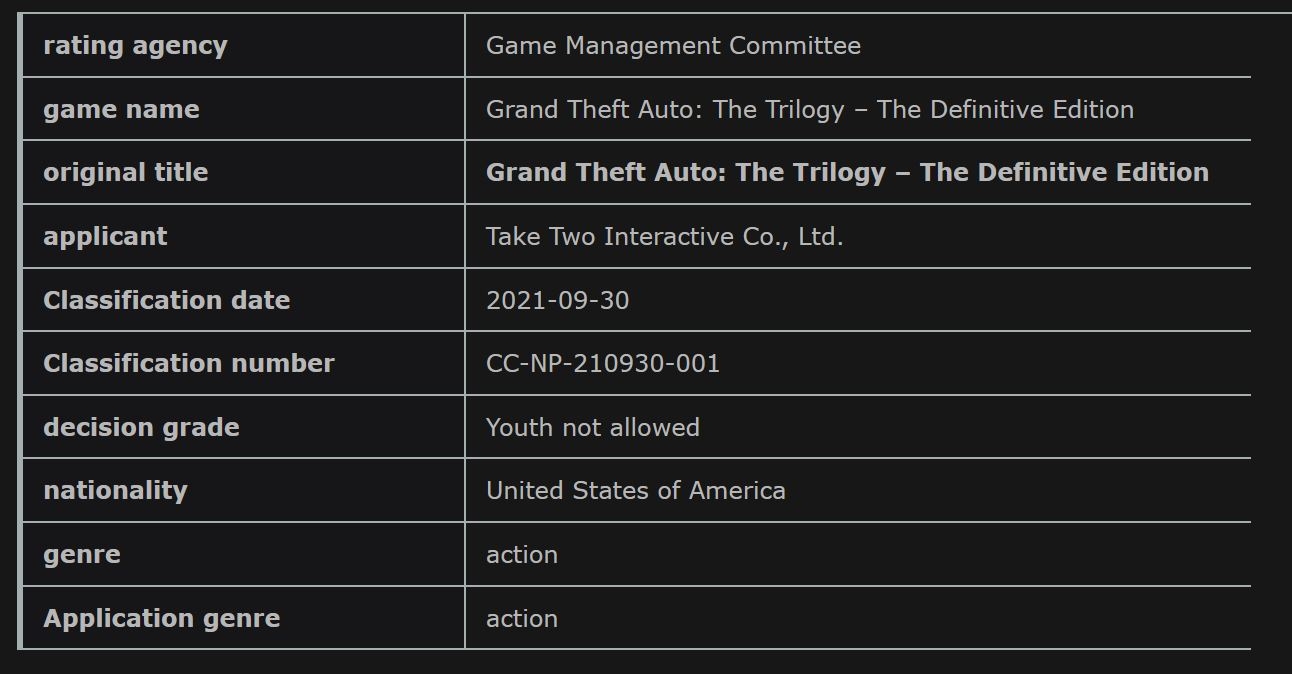Click the "Application genre" label cell

(161, 619)
